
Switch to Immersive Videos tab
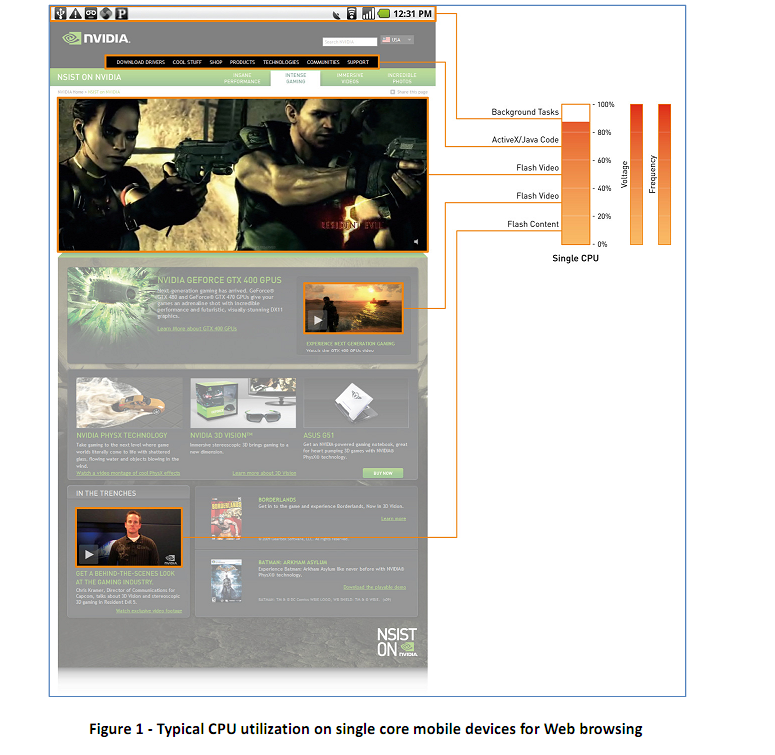pos(350,78)
